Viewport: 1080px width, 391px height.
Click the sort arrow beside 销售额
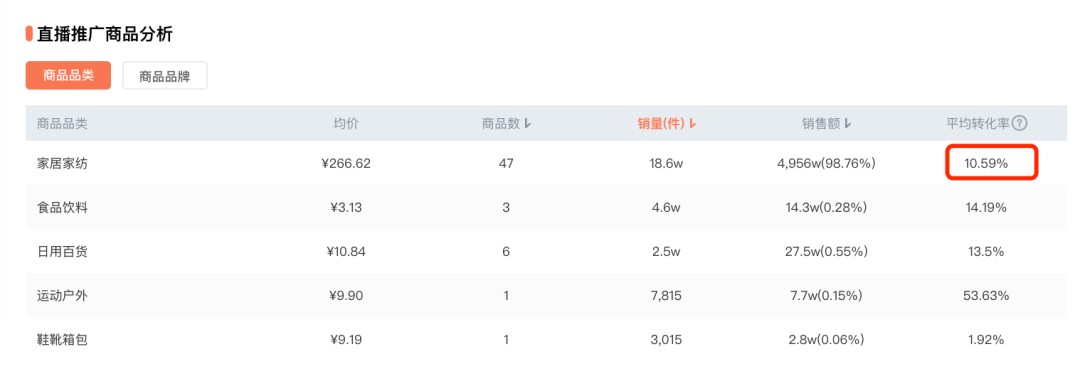coord(847,124)
